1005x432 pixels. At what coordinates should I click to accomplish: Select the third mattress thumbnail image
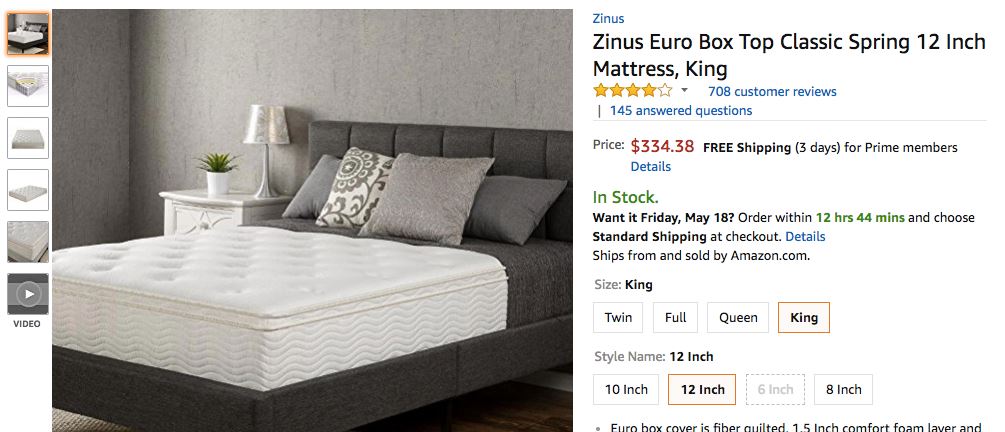click(x=28, y=138)
